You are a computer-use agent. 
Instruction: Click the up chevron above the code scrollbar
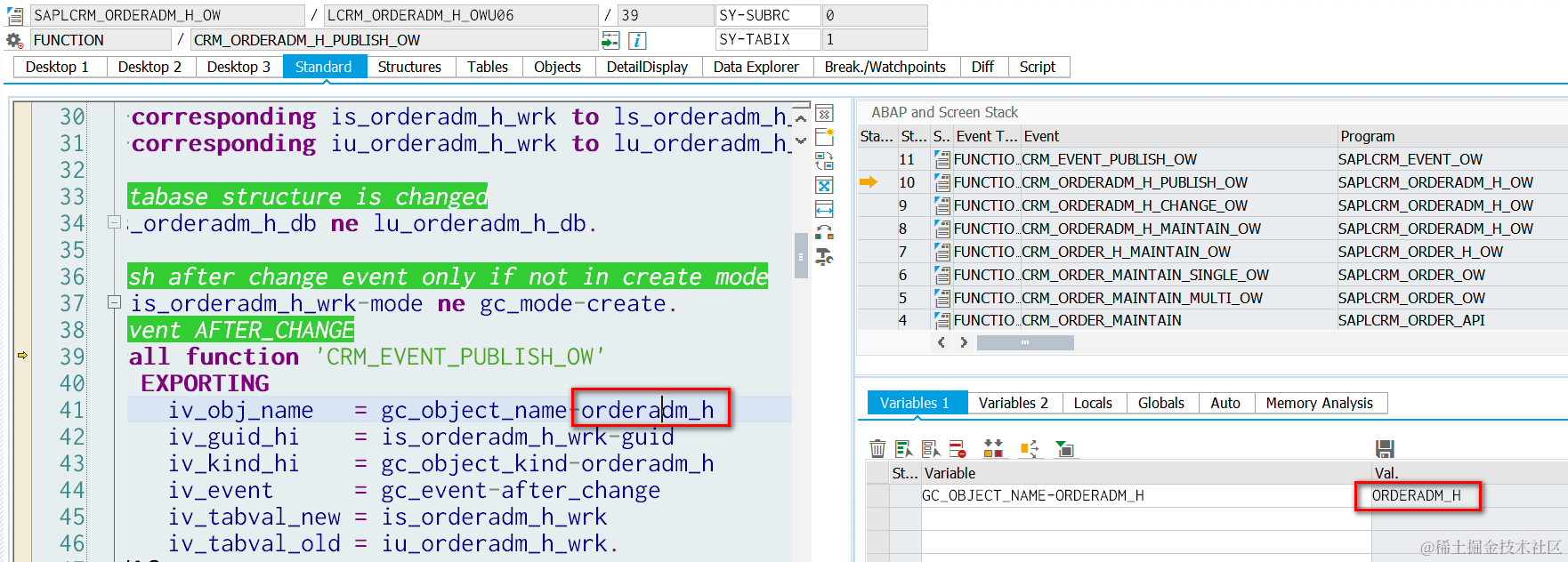coord(801,118)
